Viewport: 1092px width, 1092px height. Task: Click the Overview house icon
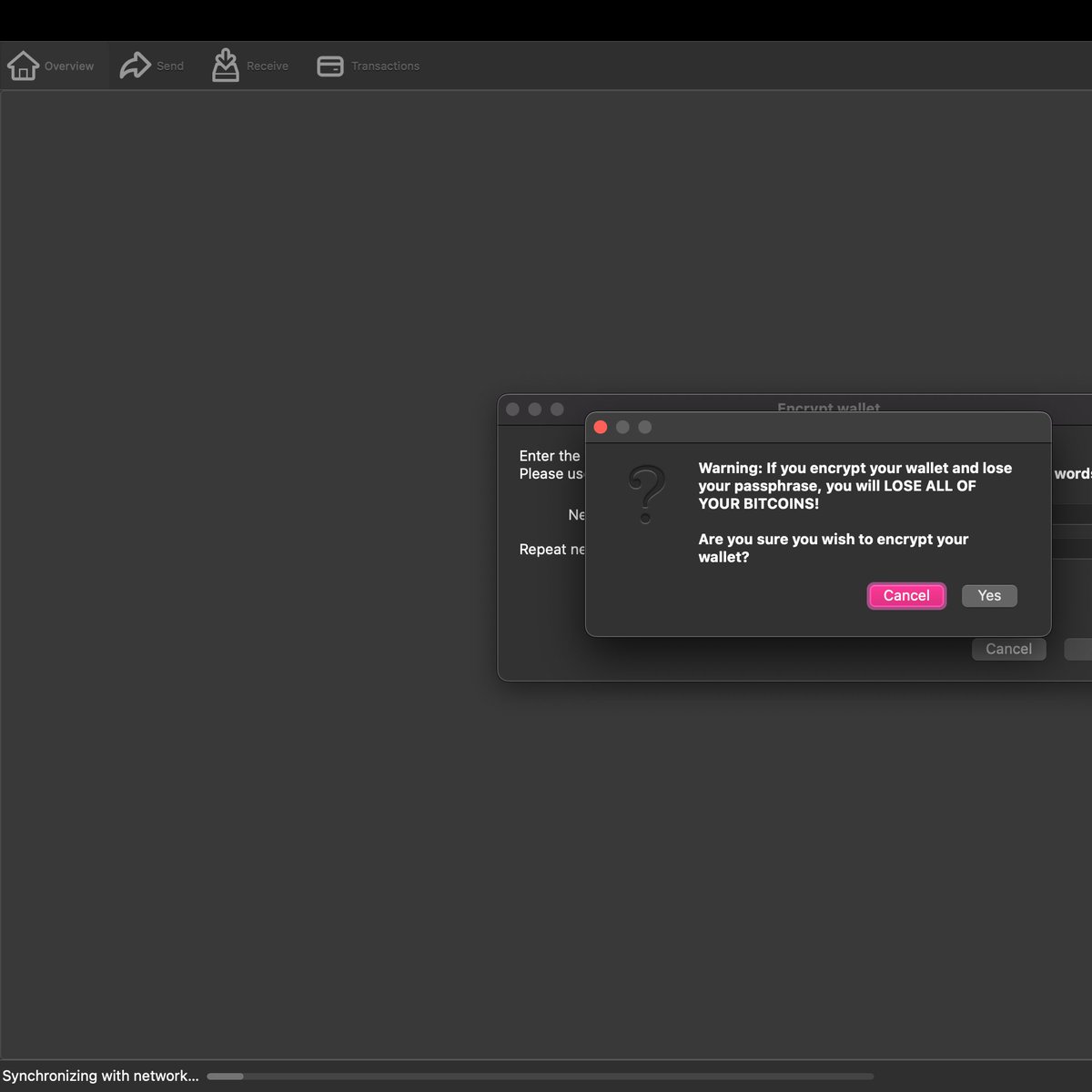23,66
